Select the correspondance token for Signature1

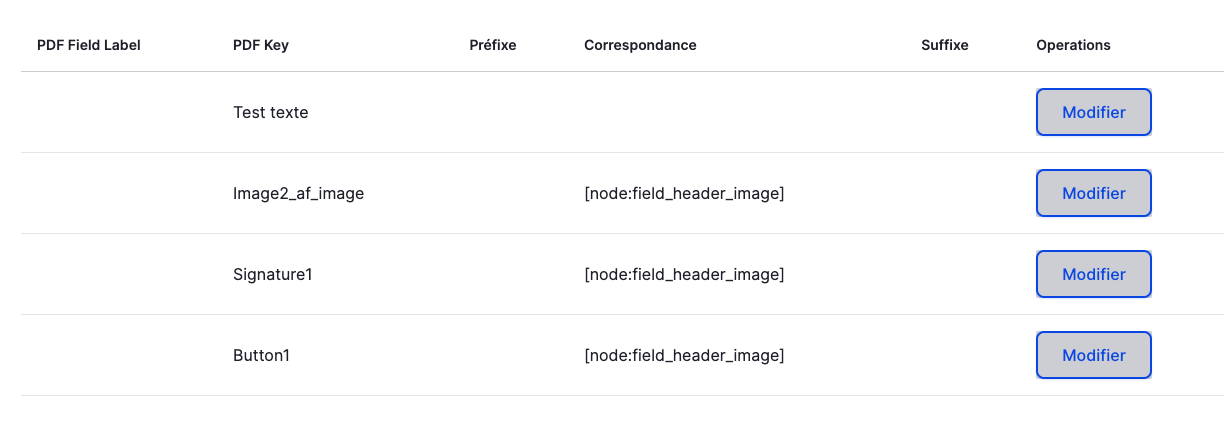click(x=684, y=274)
